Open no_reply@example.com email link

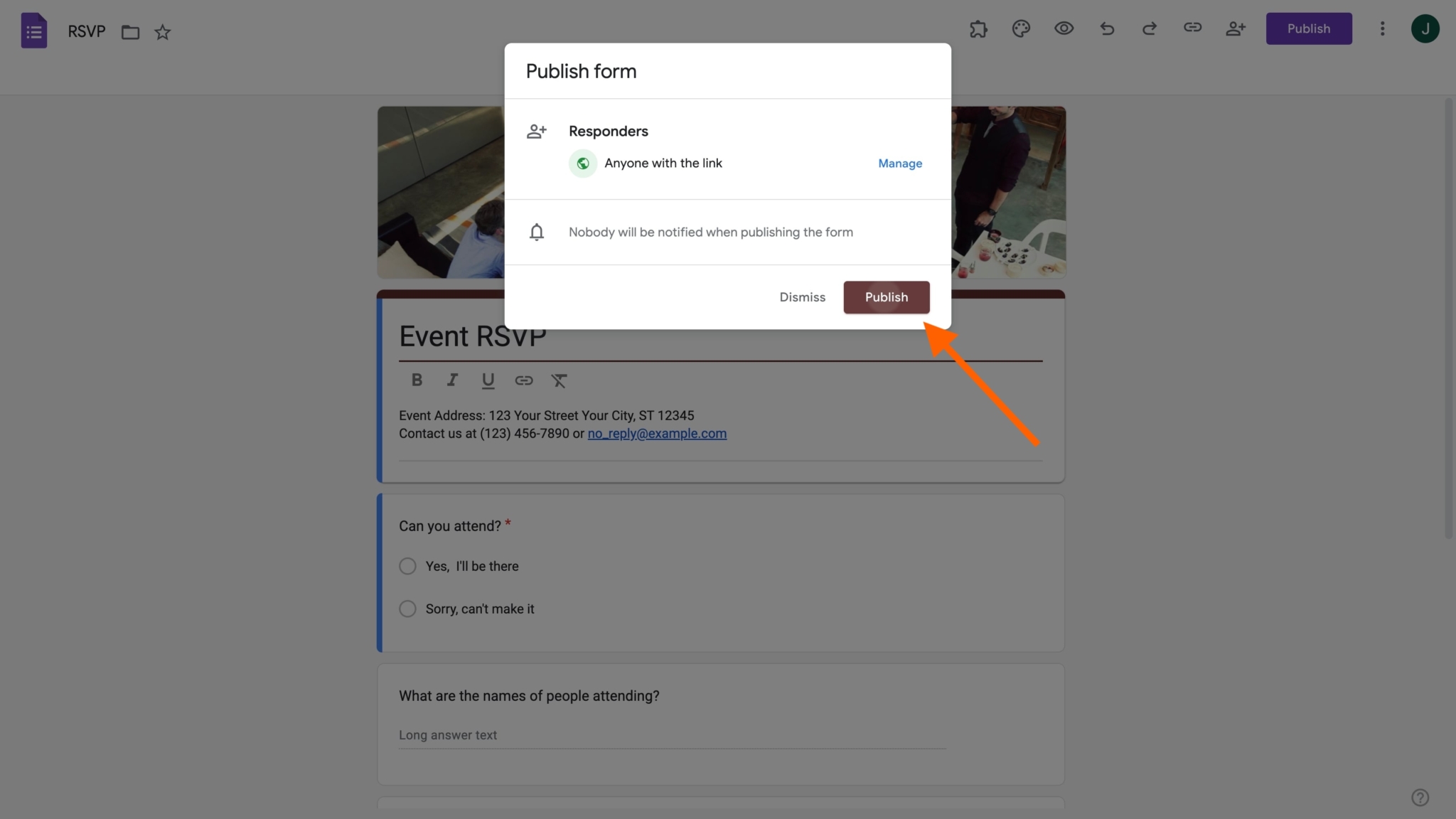pos(657,433)
